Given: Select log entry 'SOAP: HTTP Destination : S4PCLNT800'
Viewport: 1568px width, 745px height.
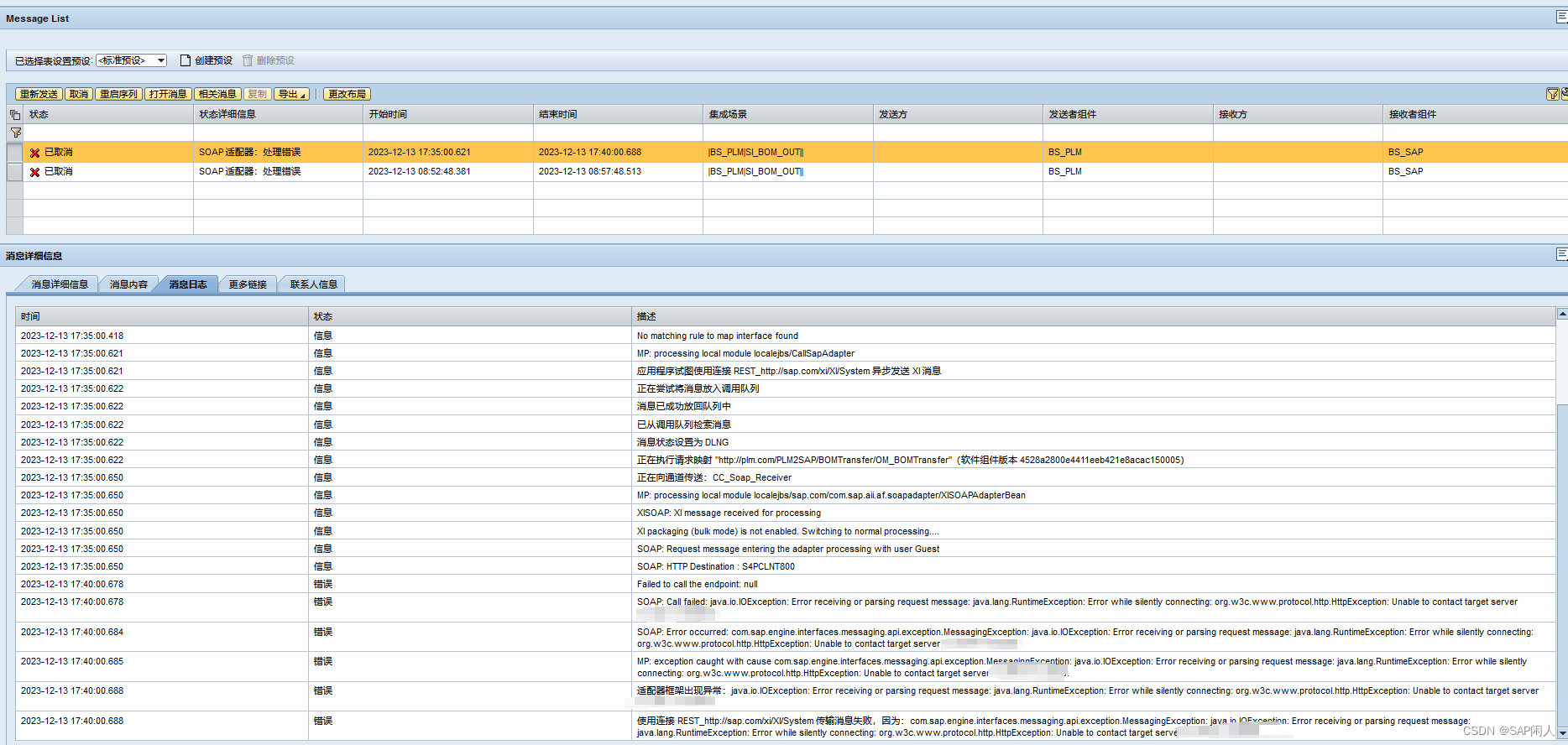Looking at the screenshot, I should (715, 566).
